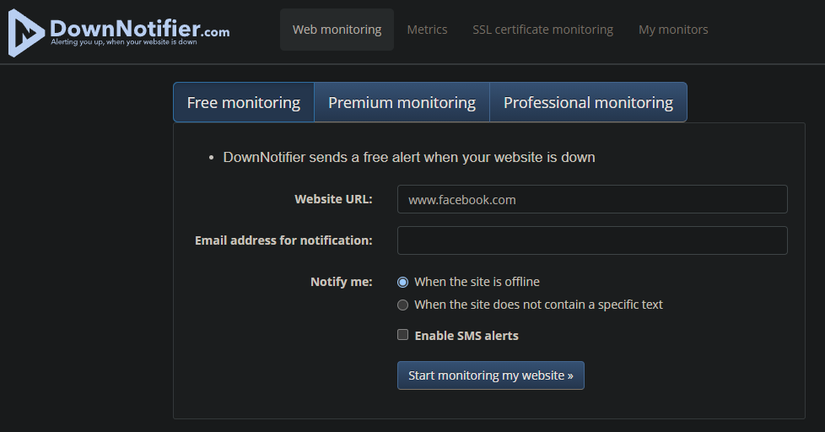Open SSL certificate monitoring
Screen dimensions: 825x432
point(542,29)
